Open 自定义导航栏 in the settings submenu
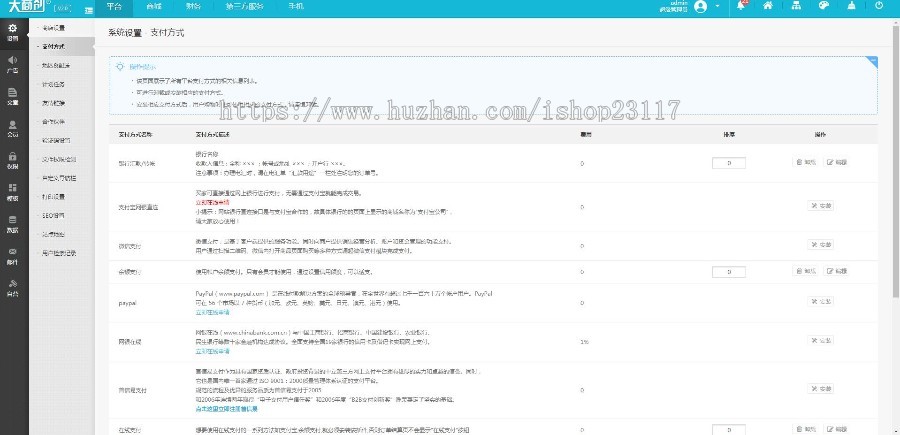Screen dimensions: 900x435 (x=59, y=178)
